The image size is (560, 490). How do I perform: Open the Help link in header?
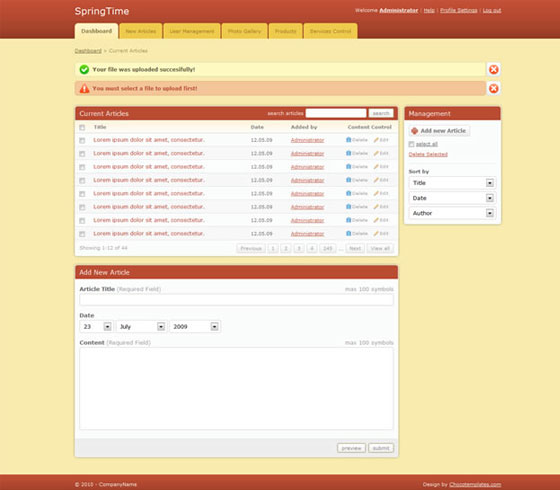(x=429, y=10)
